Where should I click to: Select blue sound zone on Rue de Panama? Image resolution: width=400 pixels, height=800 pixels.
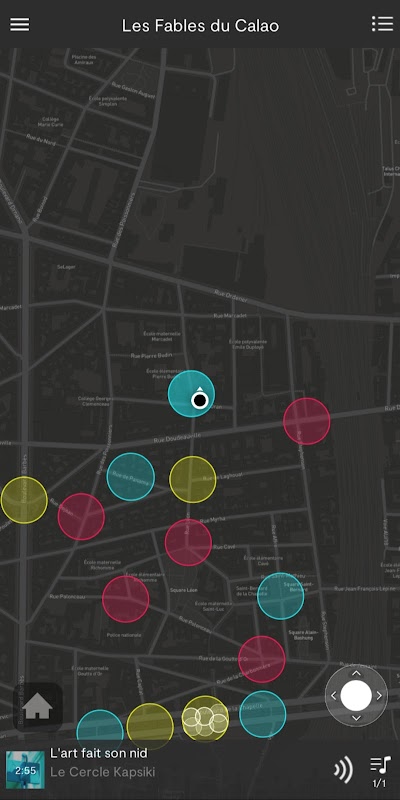[x=131, y=477]
